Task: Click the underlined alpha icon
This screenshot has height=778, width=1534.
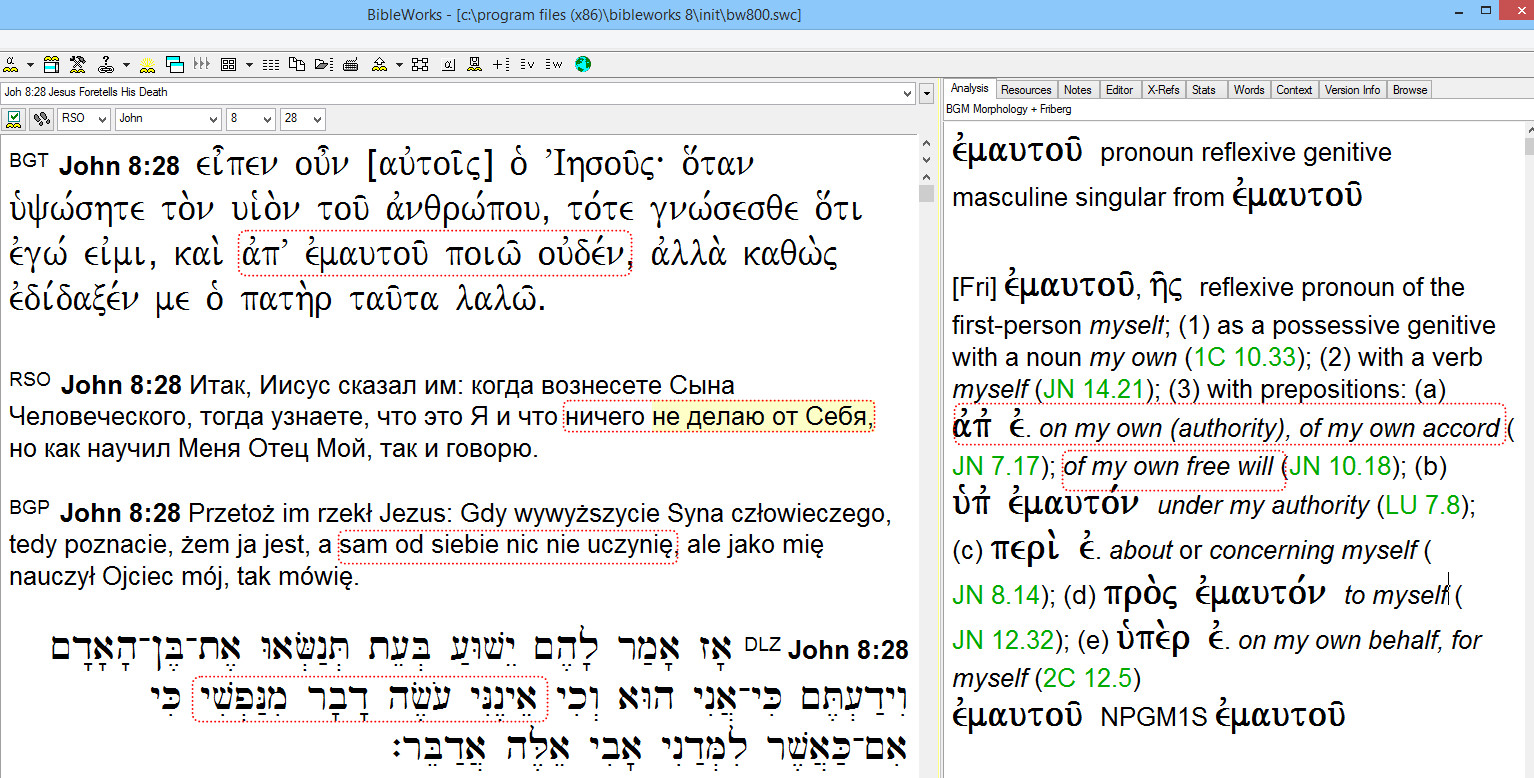Action: click(448, 65)
